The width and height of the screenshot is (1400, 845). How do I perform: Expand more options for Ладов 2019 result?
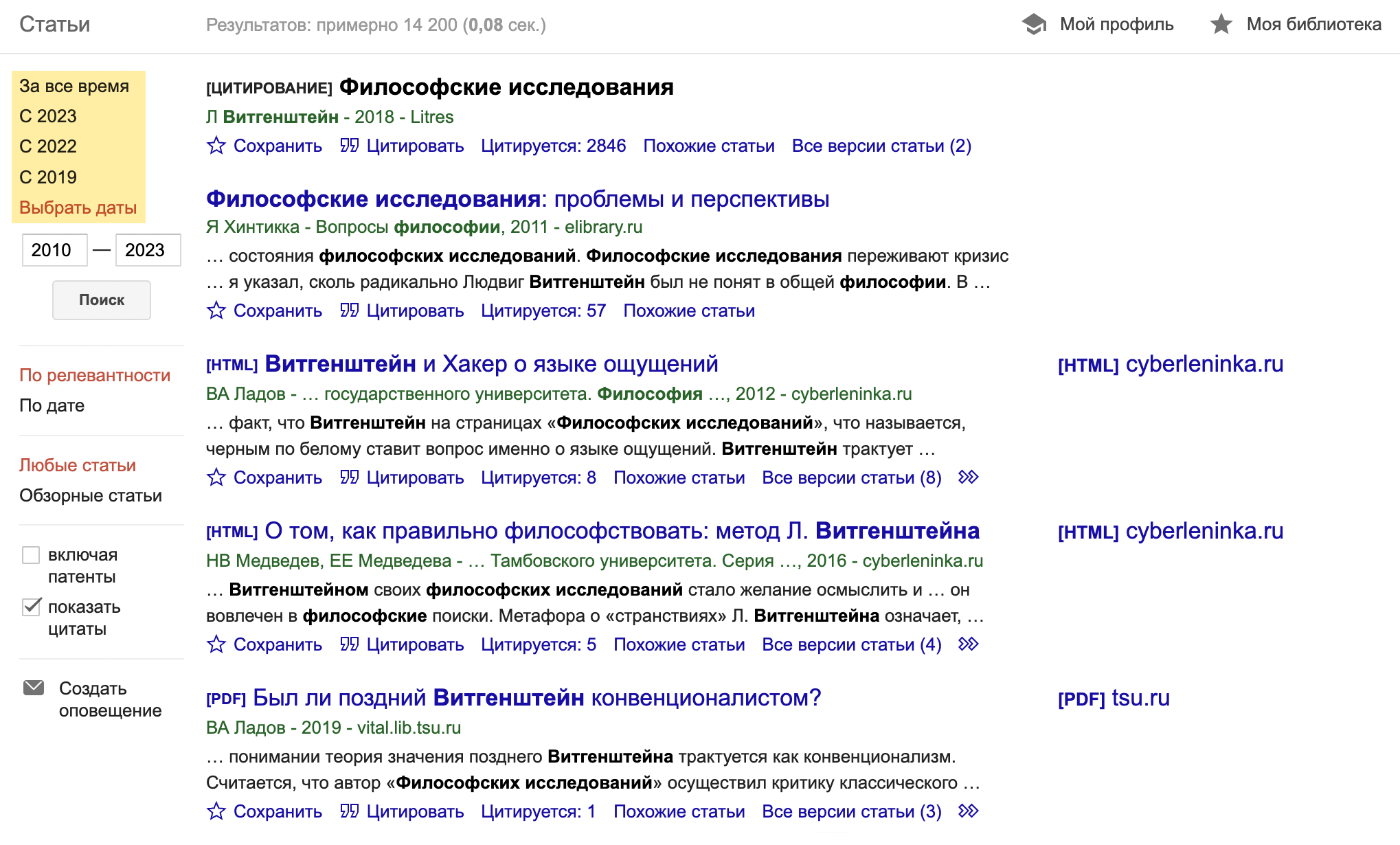point(969,811)
